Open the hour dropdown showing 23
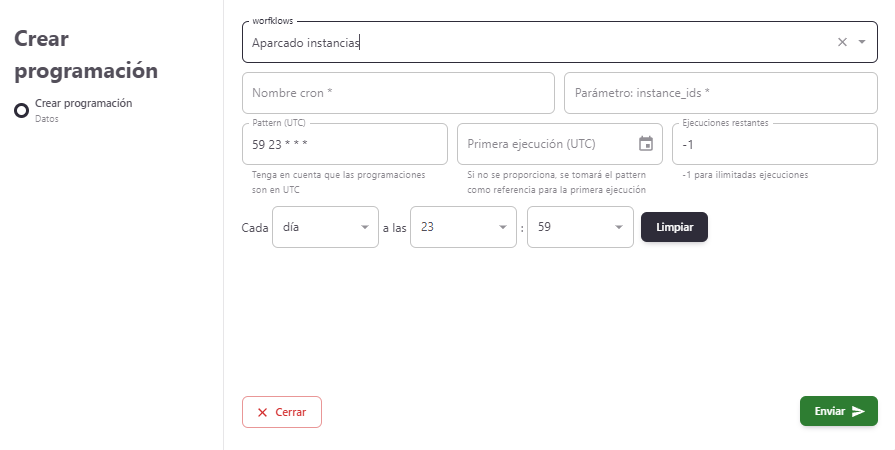The image size is (895, 450). [462, 227]
